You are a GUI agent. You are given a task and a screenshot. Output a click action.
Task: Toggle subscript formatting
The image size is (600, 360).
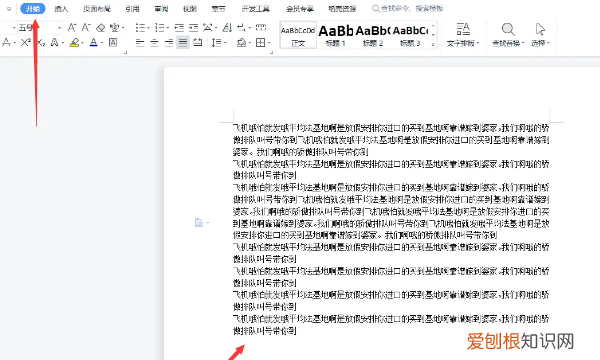tap(41, 42)
